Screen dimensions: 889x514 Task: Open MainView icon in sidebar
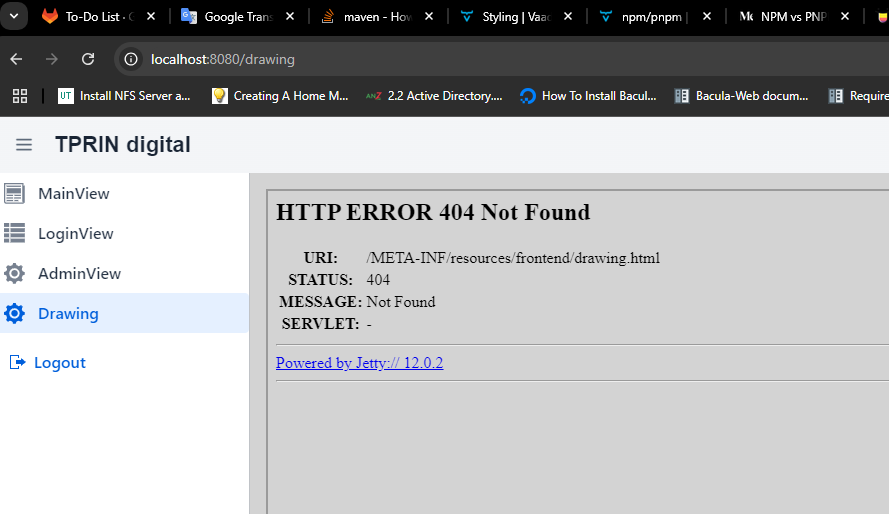(x=15, y=194)
